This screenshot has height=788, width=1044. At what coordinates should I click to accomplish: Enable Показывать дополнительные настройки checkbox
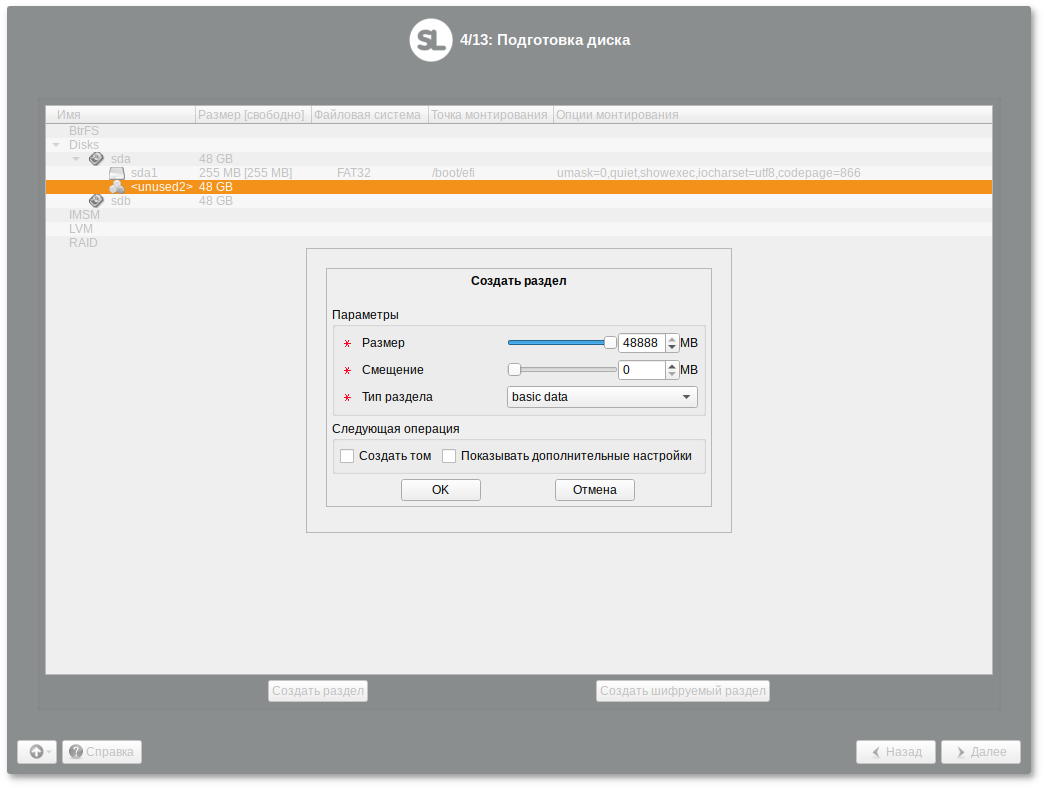point(449,455)
